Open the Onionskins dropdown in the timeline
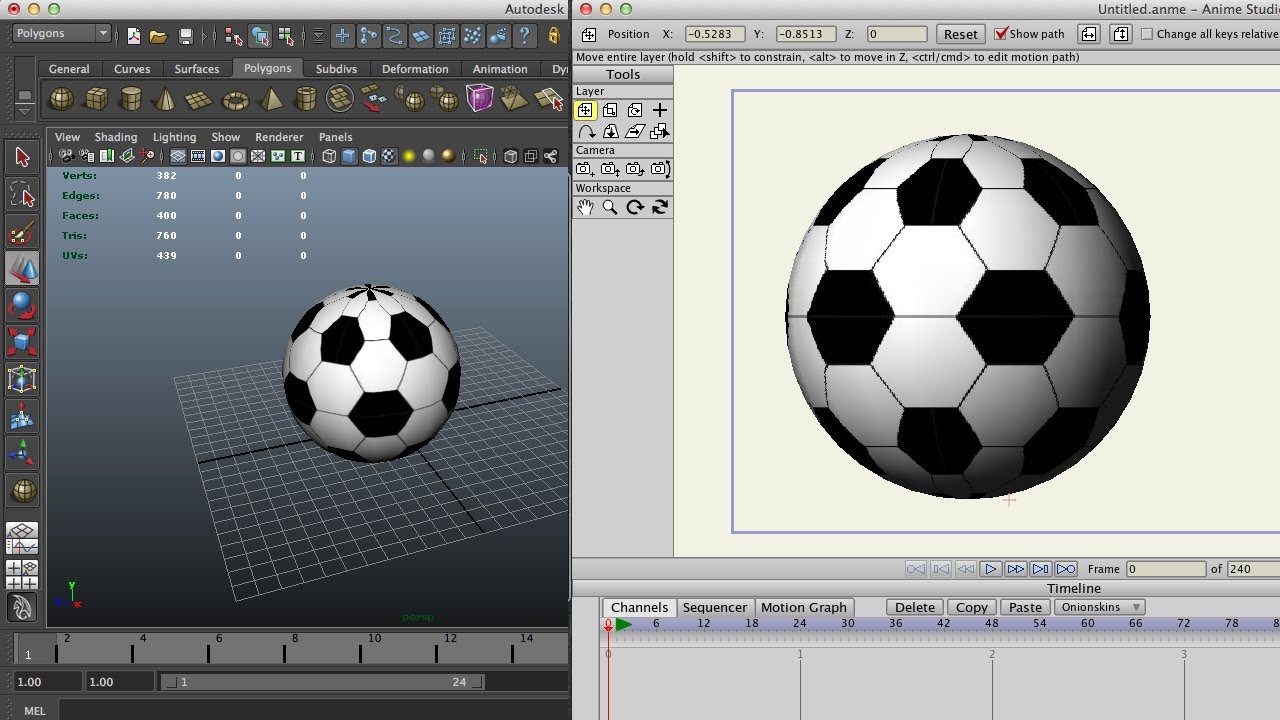The width and height of the screenshot is (1280, 720). pyautogui.click(x=1102, y=607)
